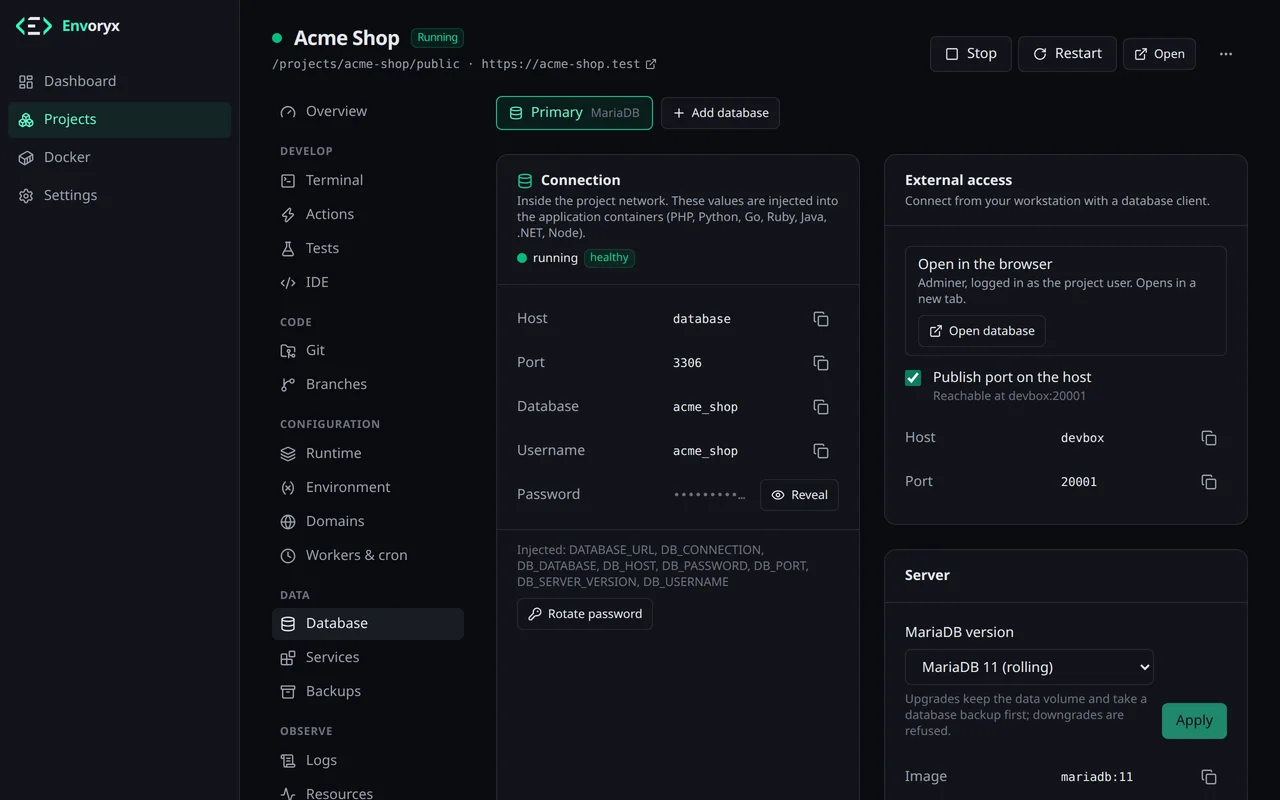1280x800 pixels.
Task: Copy the external Host devbox value
Action: click(1209, 438)
